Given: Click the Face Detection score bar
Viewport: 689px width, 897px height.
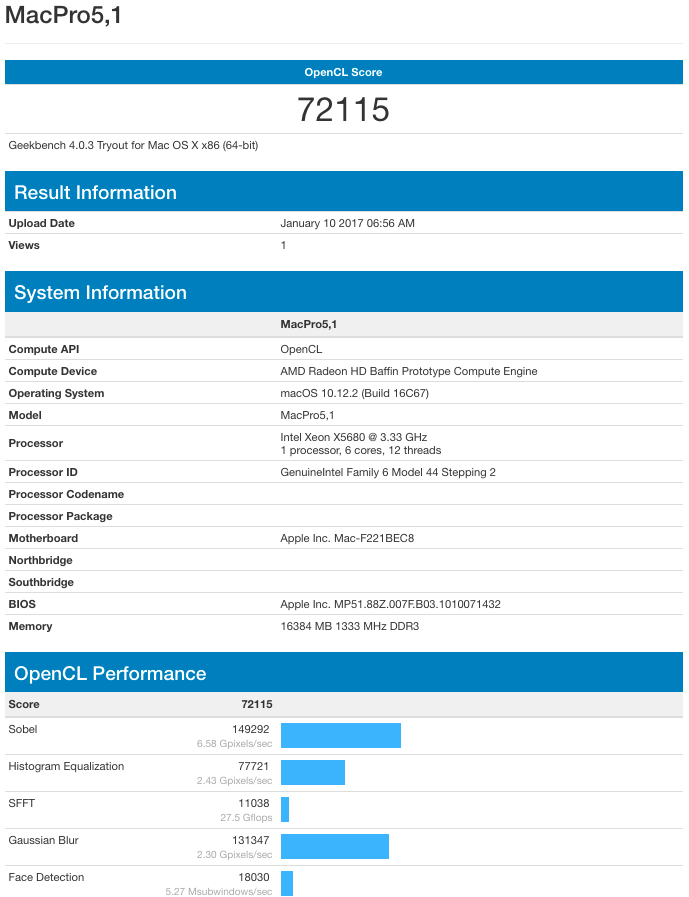Looking at the screenshot, I should (287, 884).
